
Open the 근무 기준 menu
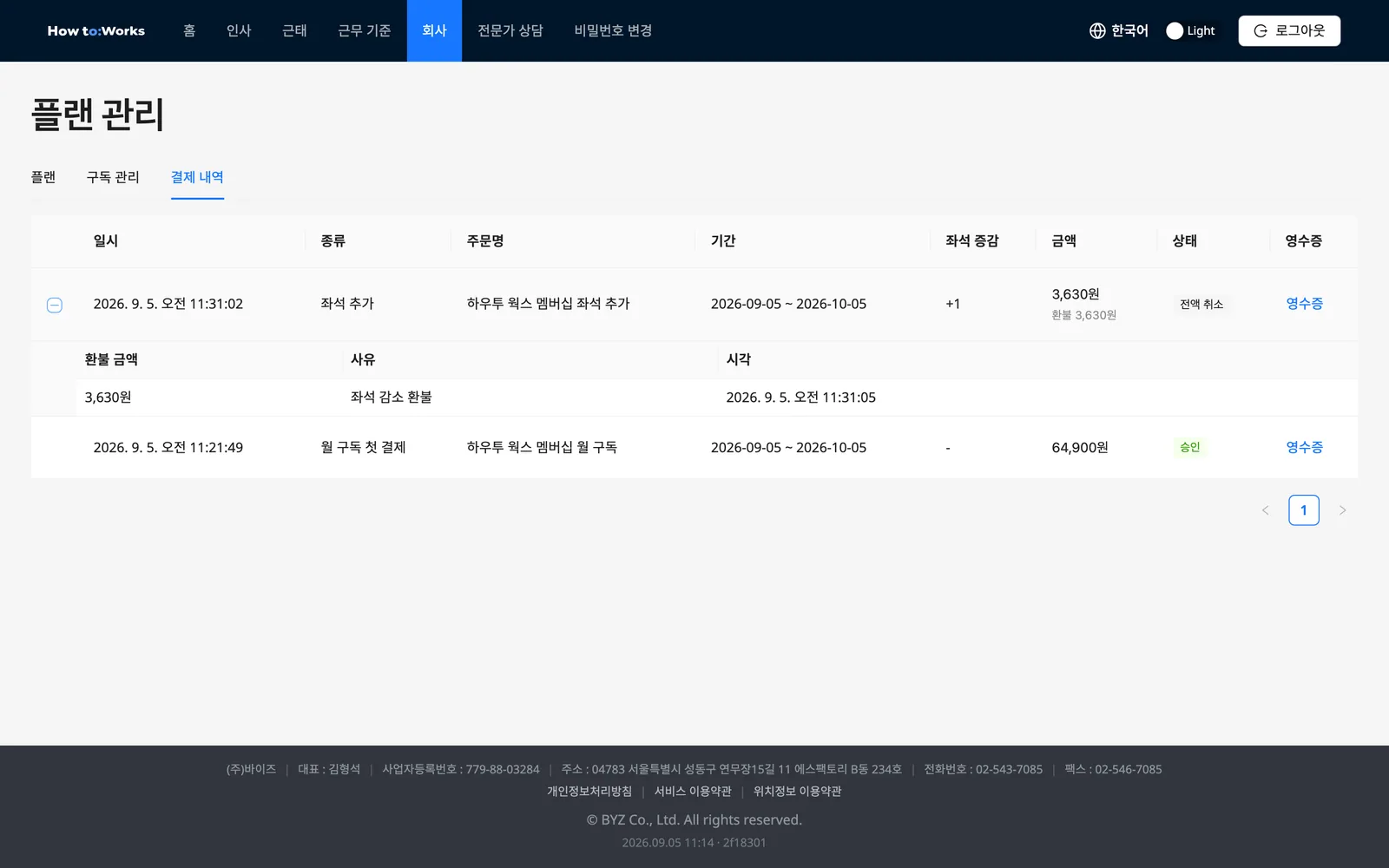pyautogui.click(x=365, y=30)
